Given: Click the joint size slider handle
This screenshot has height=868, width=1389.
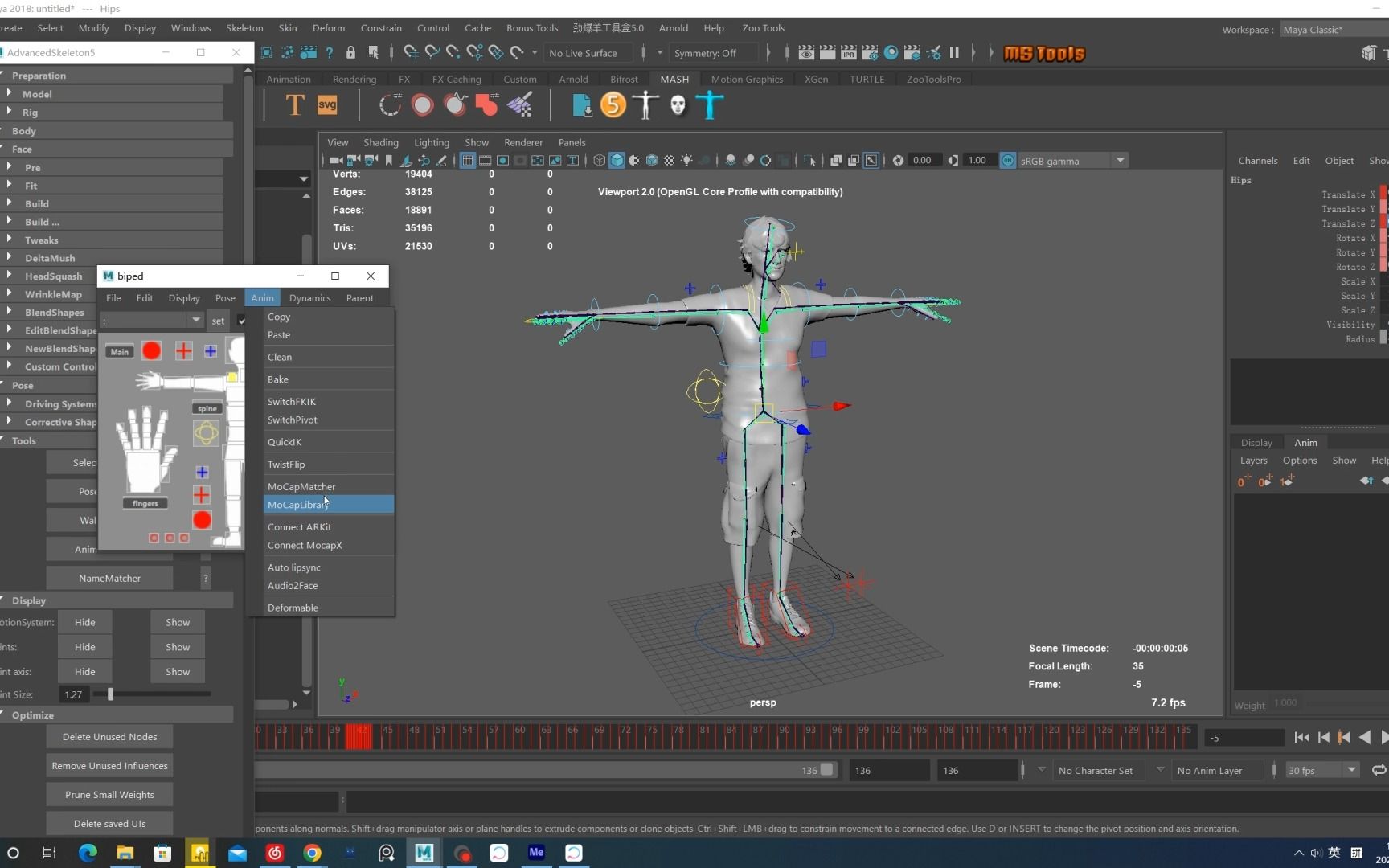Looking at the screenshot, I should (110, 694).
